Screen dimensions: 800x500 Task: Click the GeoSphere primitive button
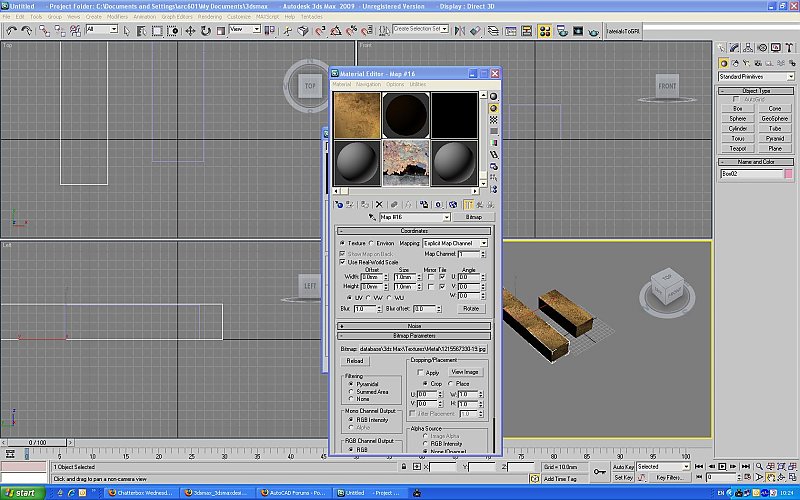774,118
